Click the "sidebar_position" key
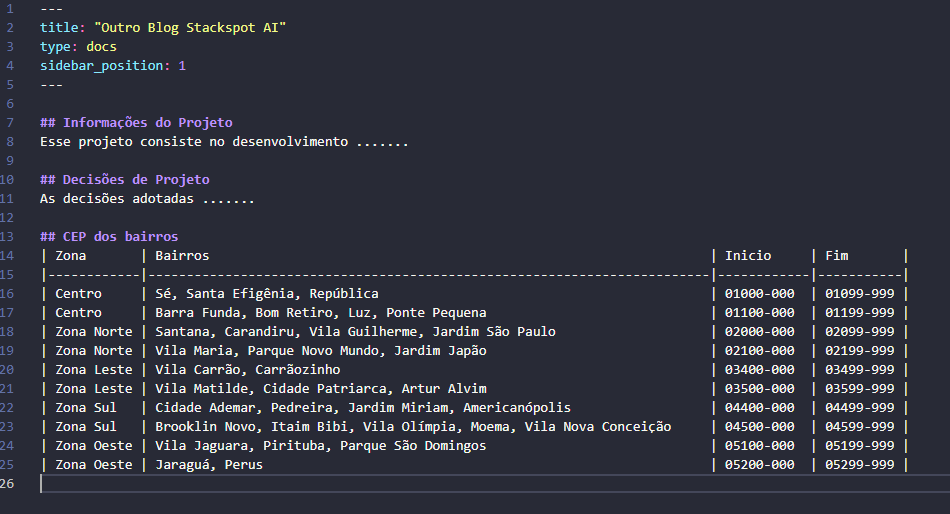The height and width of the screenshot is (514, 950). (102, 65)
